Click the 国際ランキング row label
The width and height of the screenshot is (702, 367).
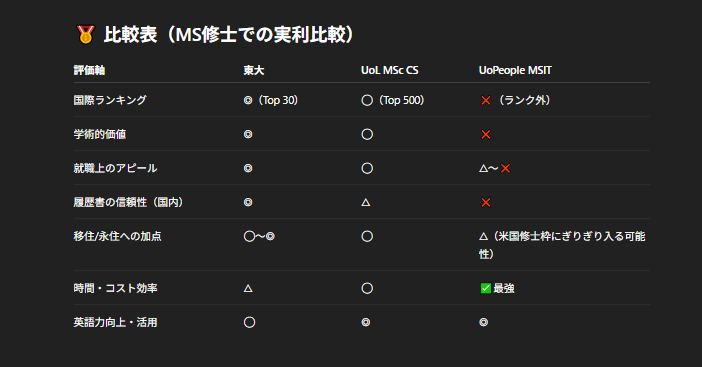pyautogui.click(x=110, y=100)
